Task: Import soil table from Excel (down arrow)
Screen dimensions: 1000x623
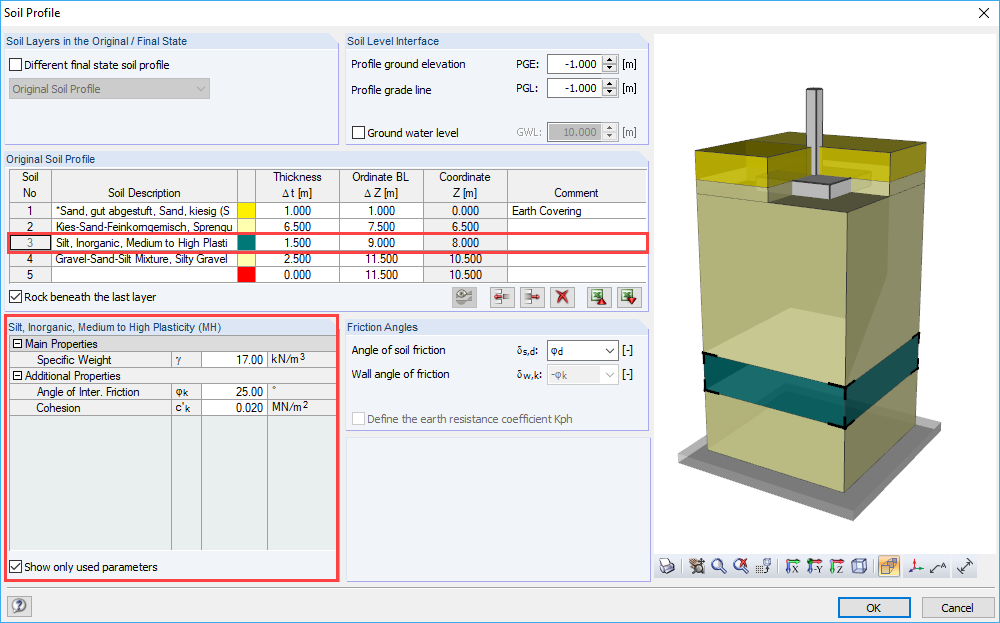Action: click(629, 297)
